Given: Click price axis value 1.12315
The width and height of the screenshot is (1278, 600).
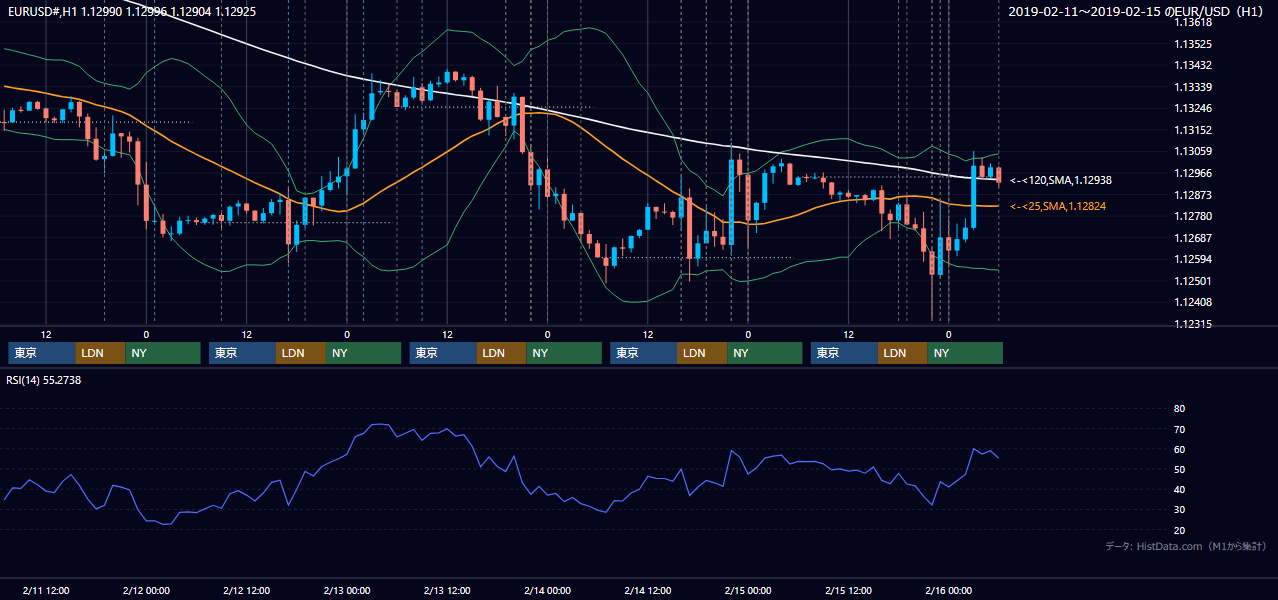Looking at the screenshot, I should (1193, 324).
